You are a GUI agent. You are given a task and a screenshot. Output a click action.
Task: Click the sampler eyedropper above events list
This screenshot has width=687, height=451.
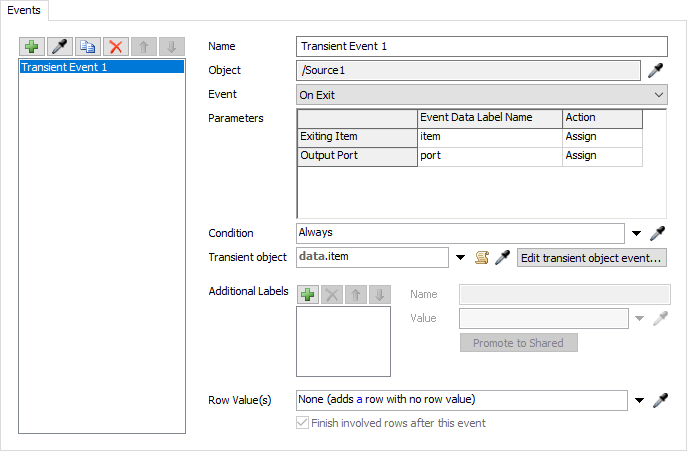click(x=62, y=47)
